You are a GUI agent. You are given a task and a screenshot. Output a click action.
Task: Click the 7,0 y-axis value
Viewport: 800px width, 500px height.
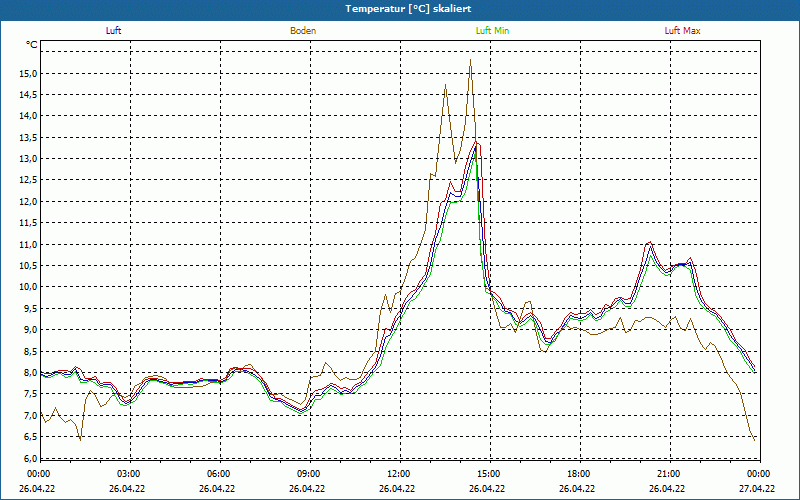coord(30,415)
